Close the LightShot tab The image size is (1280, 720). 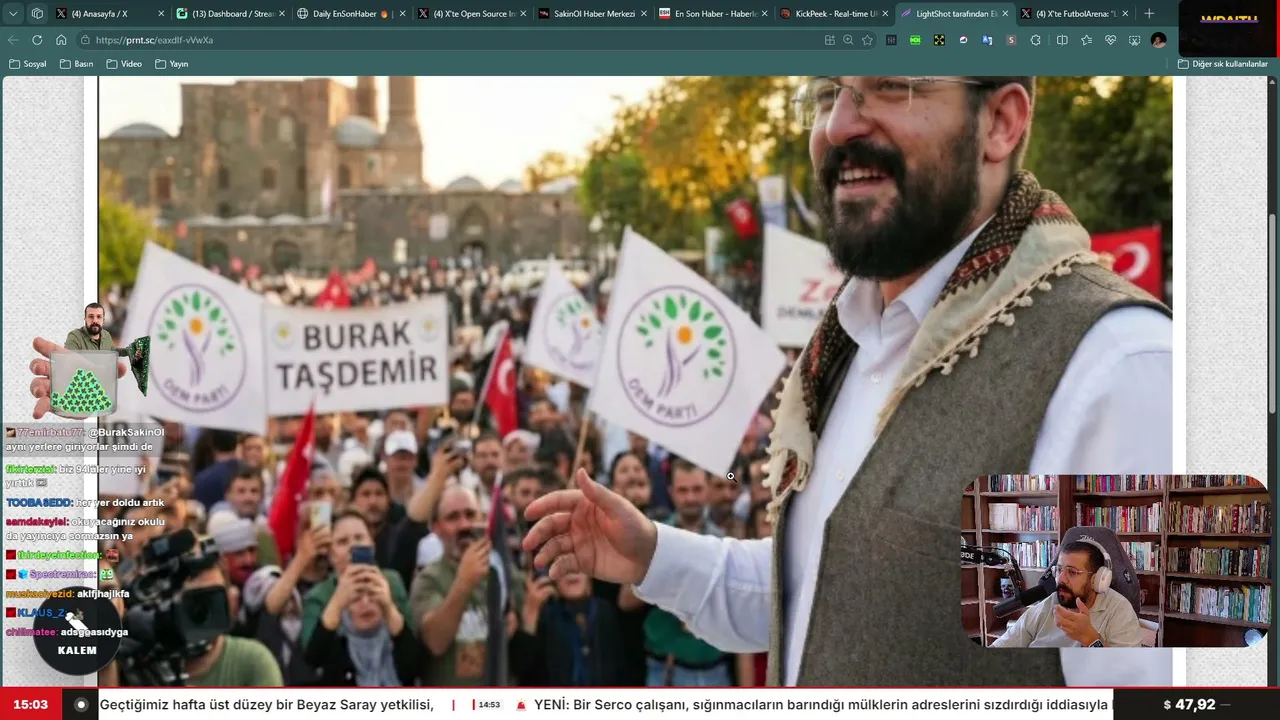(x=1005, y=14)
